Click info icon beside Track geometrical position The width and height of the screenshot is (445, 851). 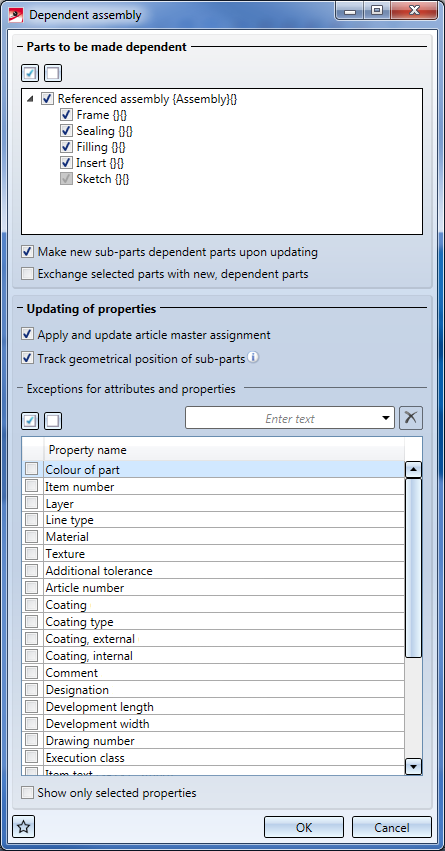point(253,358)
